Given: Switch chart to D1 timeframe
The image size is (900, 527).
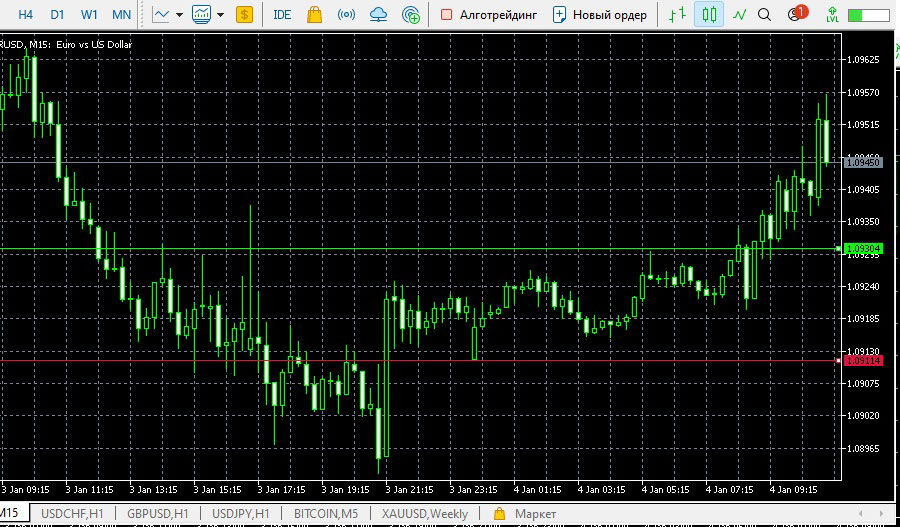Looking at the screenshot, I should pyautogui.click(x=57, y=15).
